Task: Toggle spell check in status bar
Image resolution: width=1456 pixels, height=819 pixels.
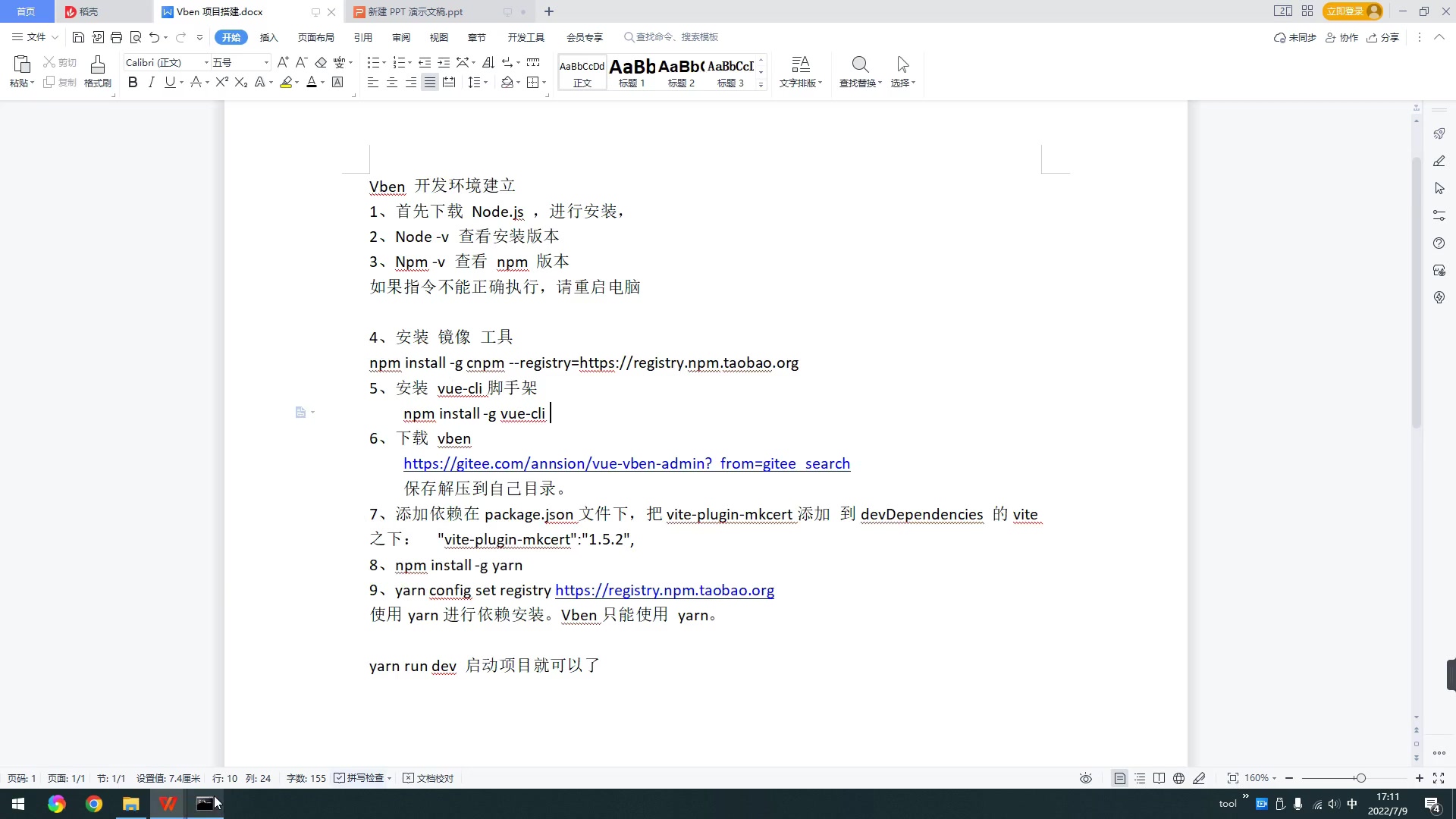Action: click(x=362, y=778)
